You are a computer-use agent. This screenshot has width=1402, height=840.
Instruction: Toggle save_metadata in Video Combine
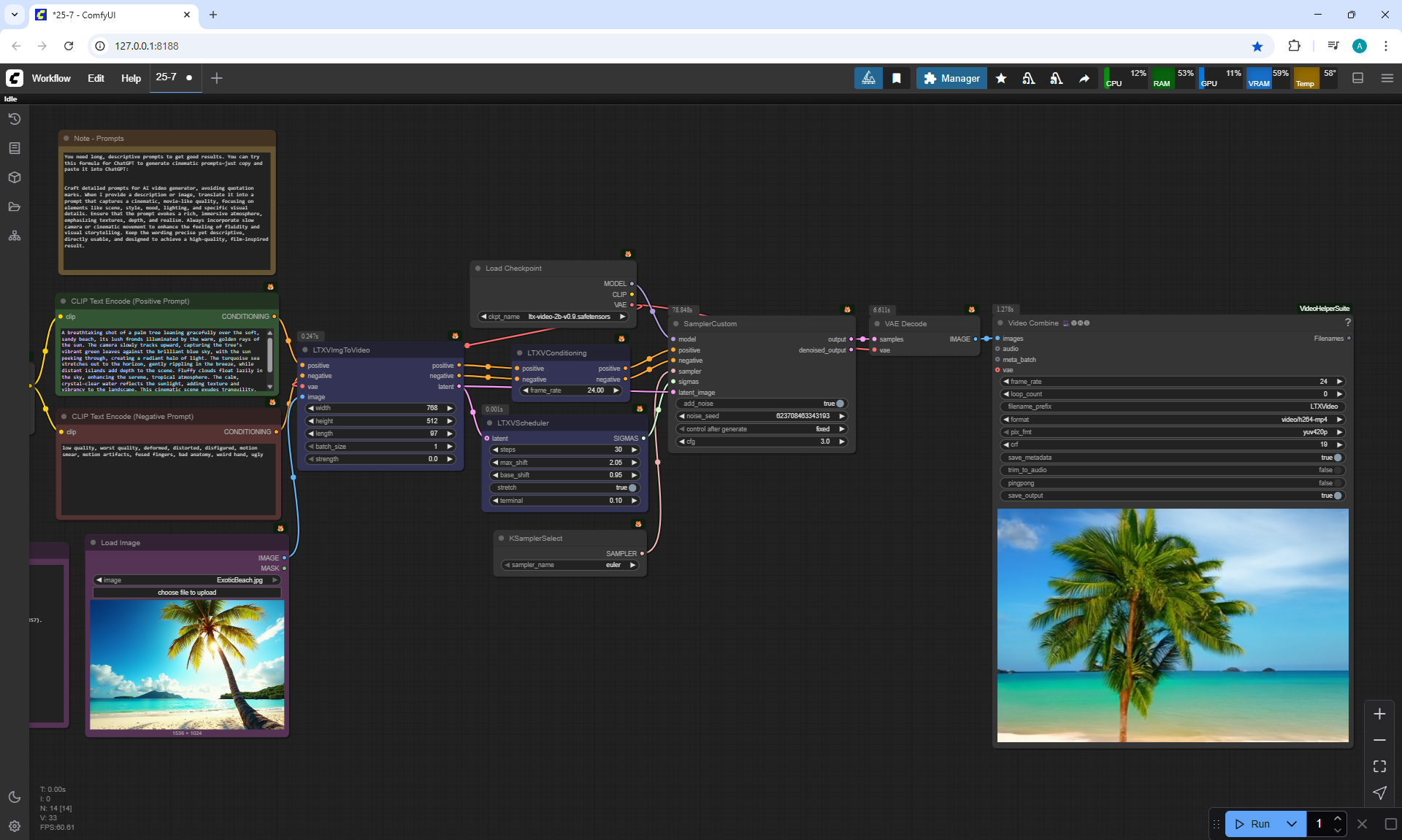coord(1337,458)
